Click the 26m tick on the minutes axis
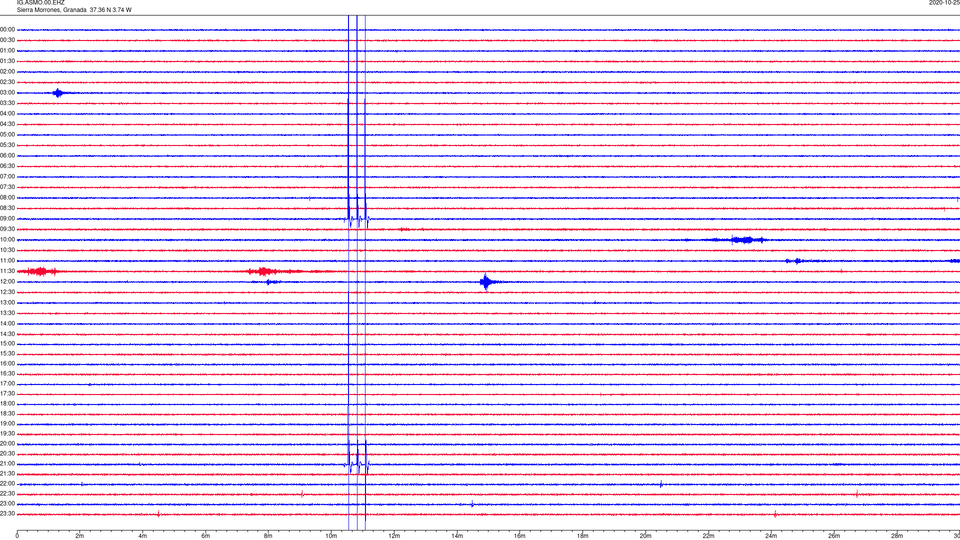This screenshot has height=540, width=960. click(834, 536)
